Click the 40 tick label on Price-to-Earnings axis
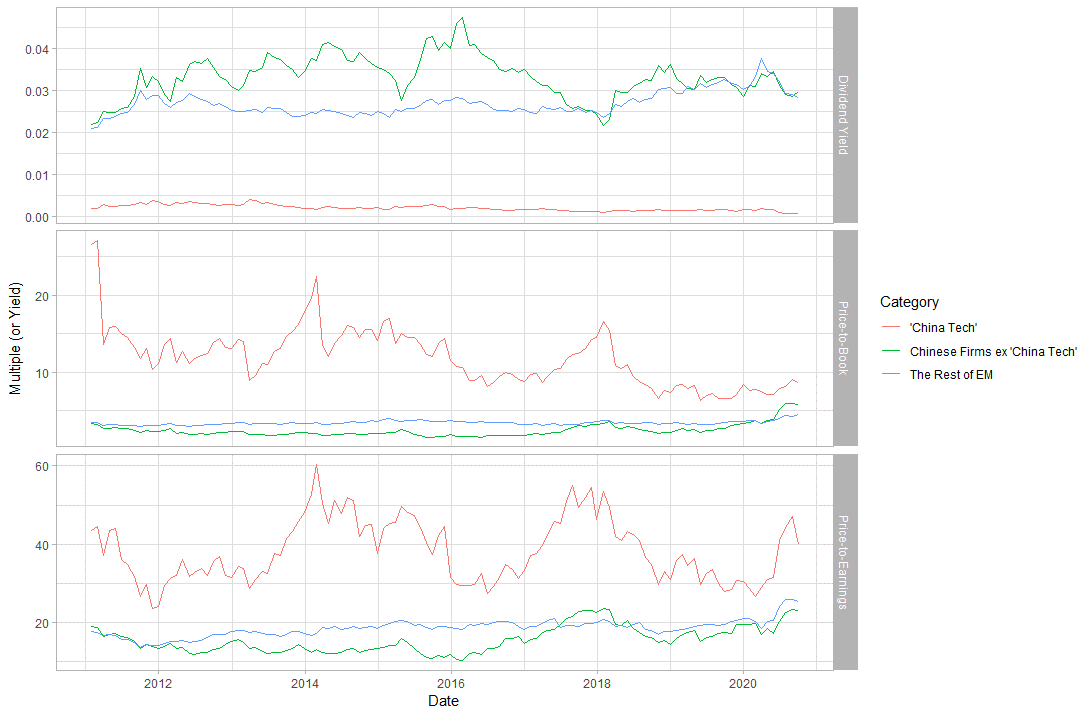Screen dimensions: 1092x716 click(42, 545)
